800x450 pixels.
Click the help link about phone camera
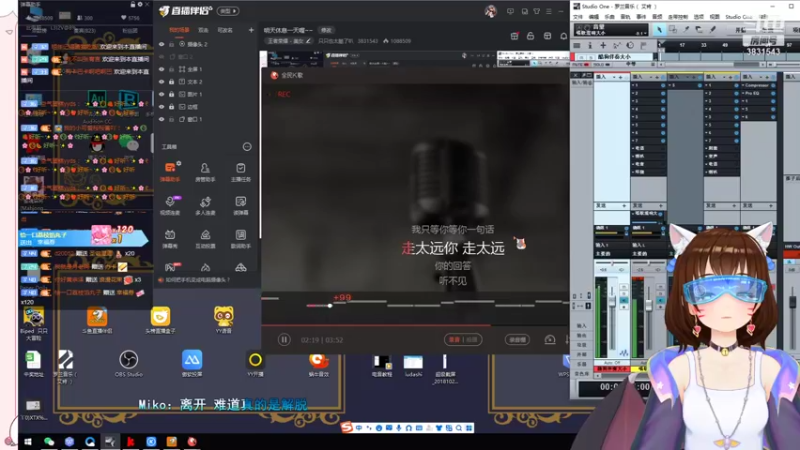(x=198, y=280)
